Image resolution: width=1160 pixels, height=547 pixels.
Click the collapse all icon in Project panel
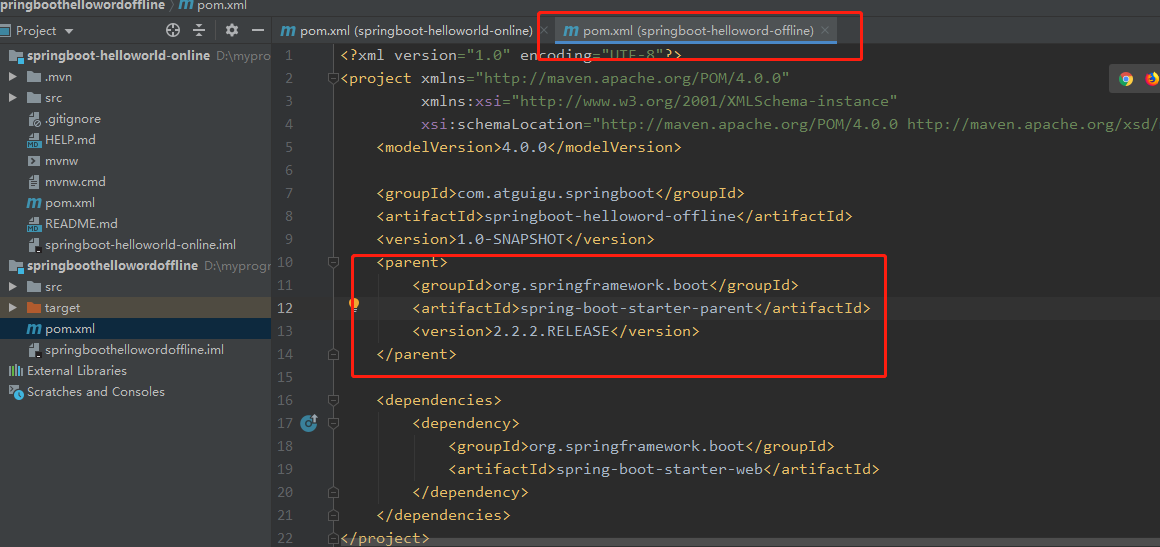tap(199, 30)
